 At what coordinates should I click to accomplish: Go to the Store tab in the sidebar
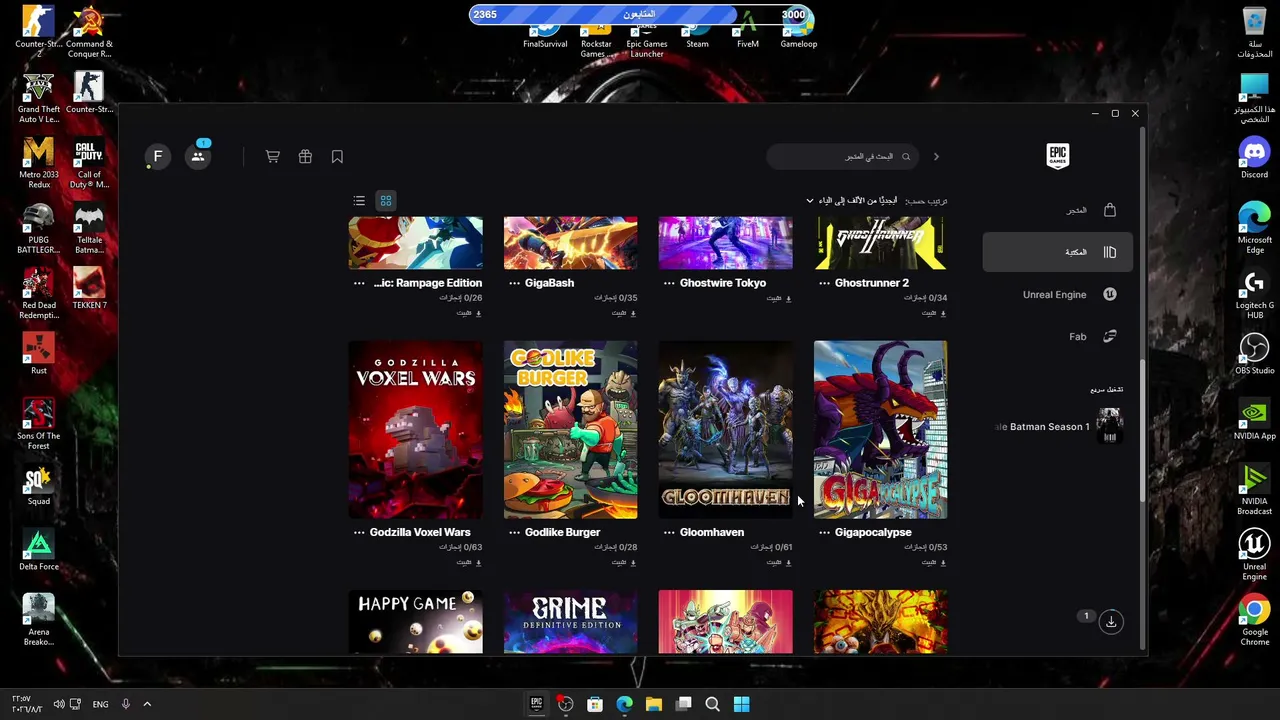[1058, 210]
